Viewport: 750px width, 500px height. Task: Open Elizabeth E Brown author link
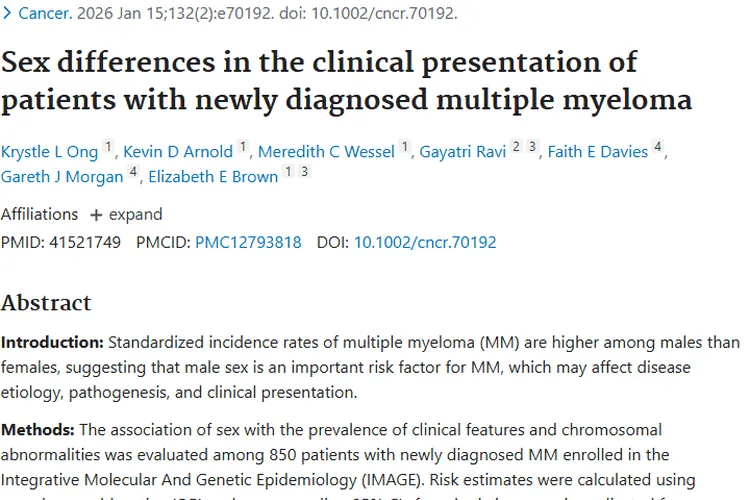coord(212,177)
